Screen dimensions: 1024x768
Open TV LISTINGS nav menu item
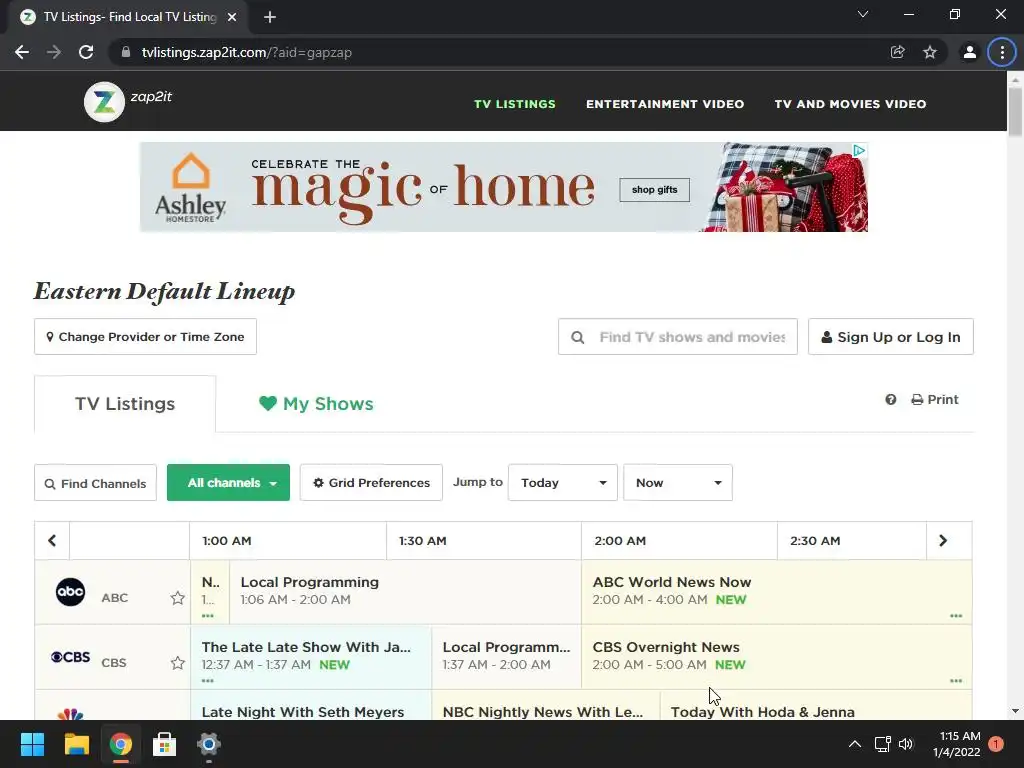(x=515, y=104)
